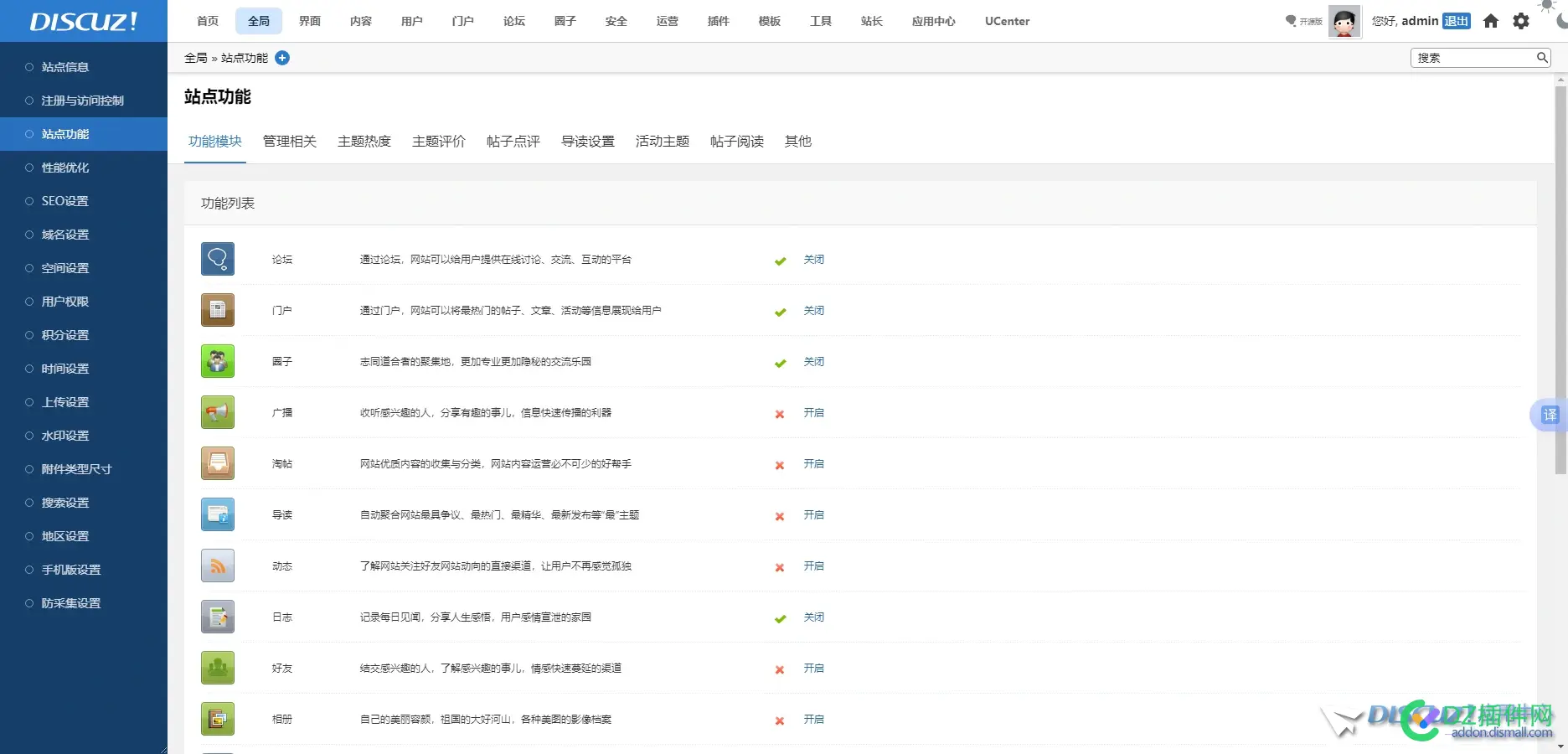
Task: Click the 圈子 group module icon
Action: tap(218, 361)
